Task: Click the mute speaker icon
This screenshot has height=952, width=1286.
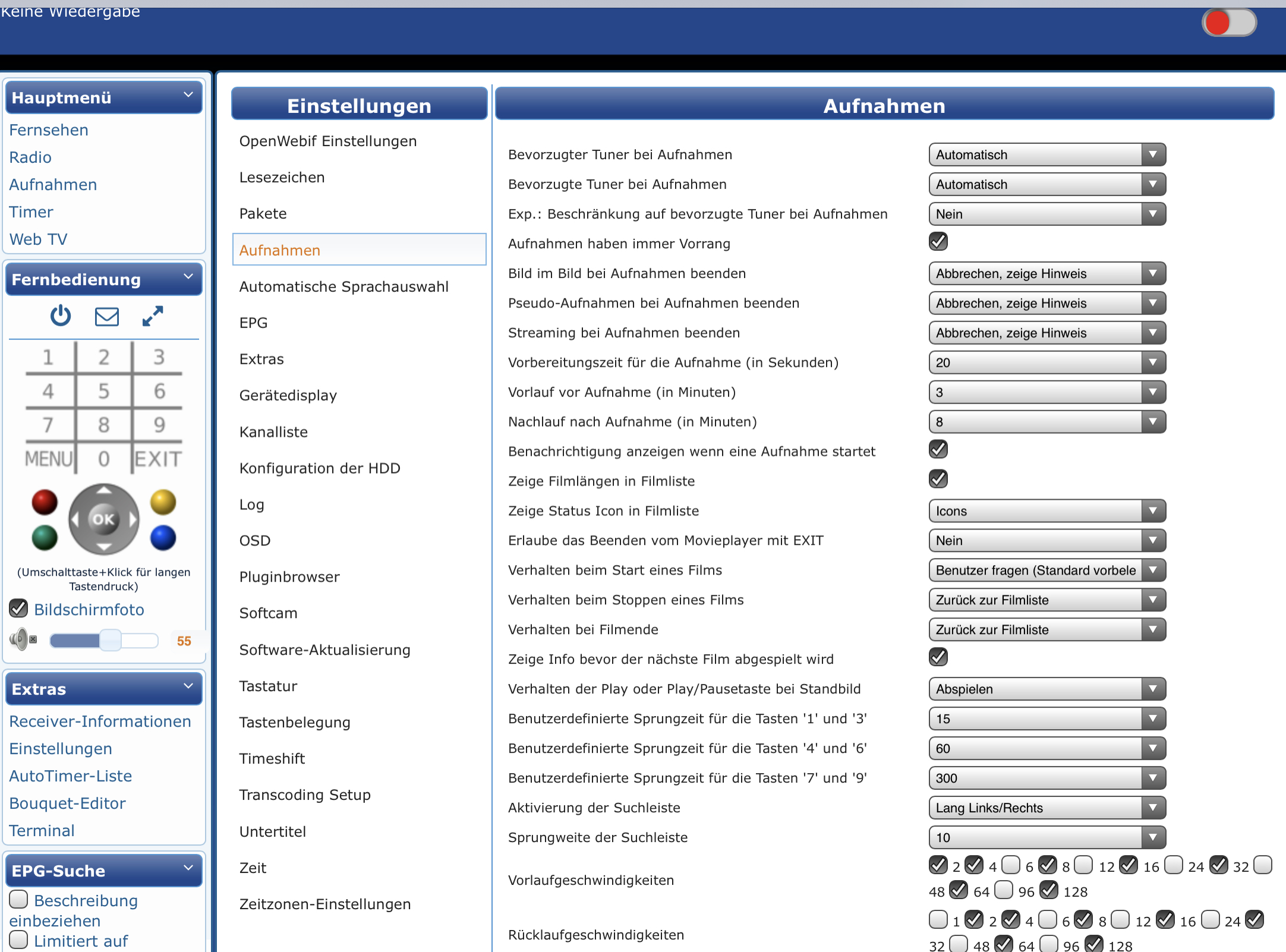Action: (x=23, y=639)
